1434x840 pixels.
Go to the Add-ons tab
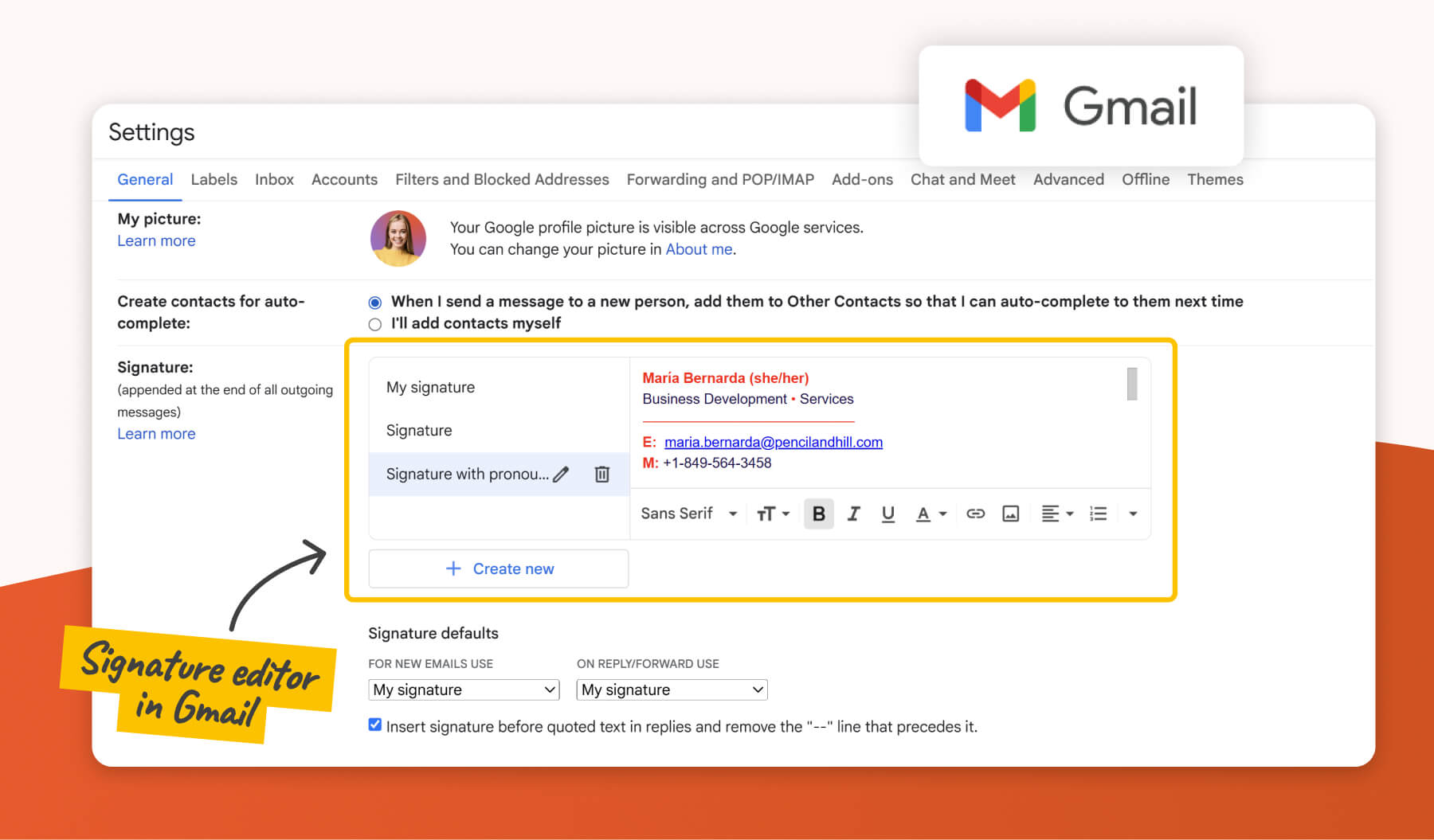pyautogui.click(x=862, y=179)
